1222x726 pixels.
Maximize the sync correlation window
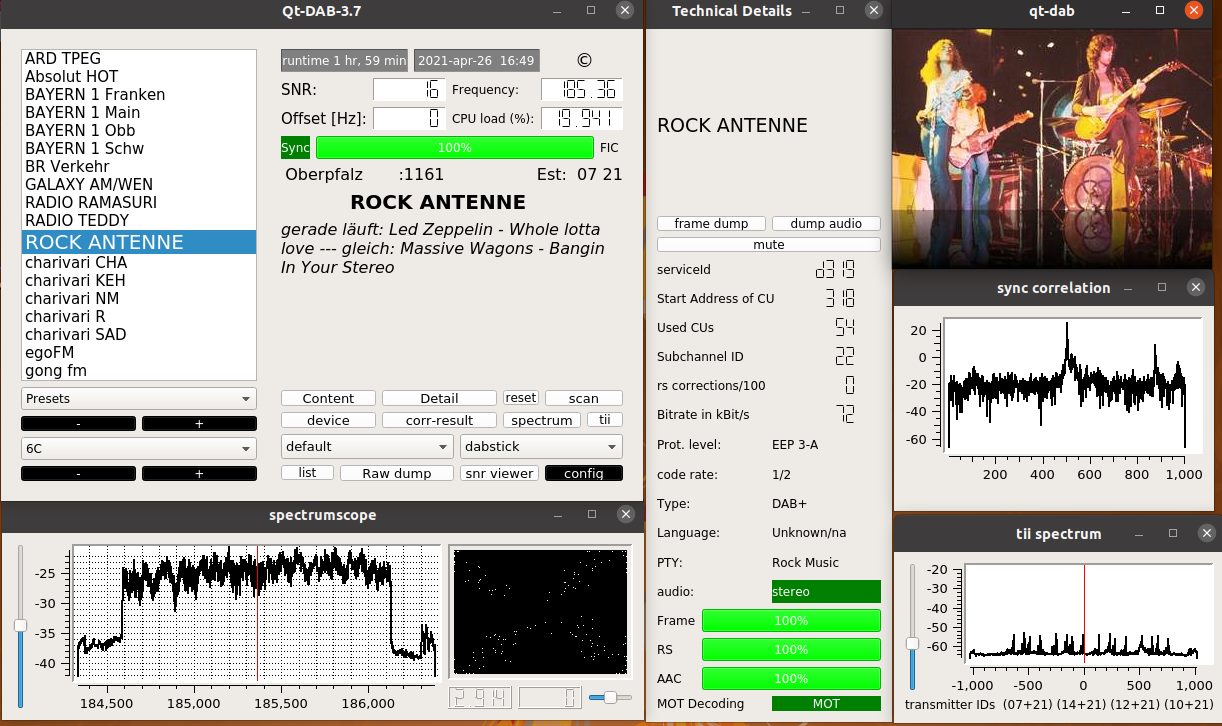[1162, 287]
